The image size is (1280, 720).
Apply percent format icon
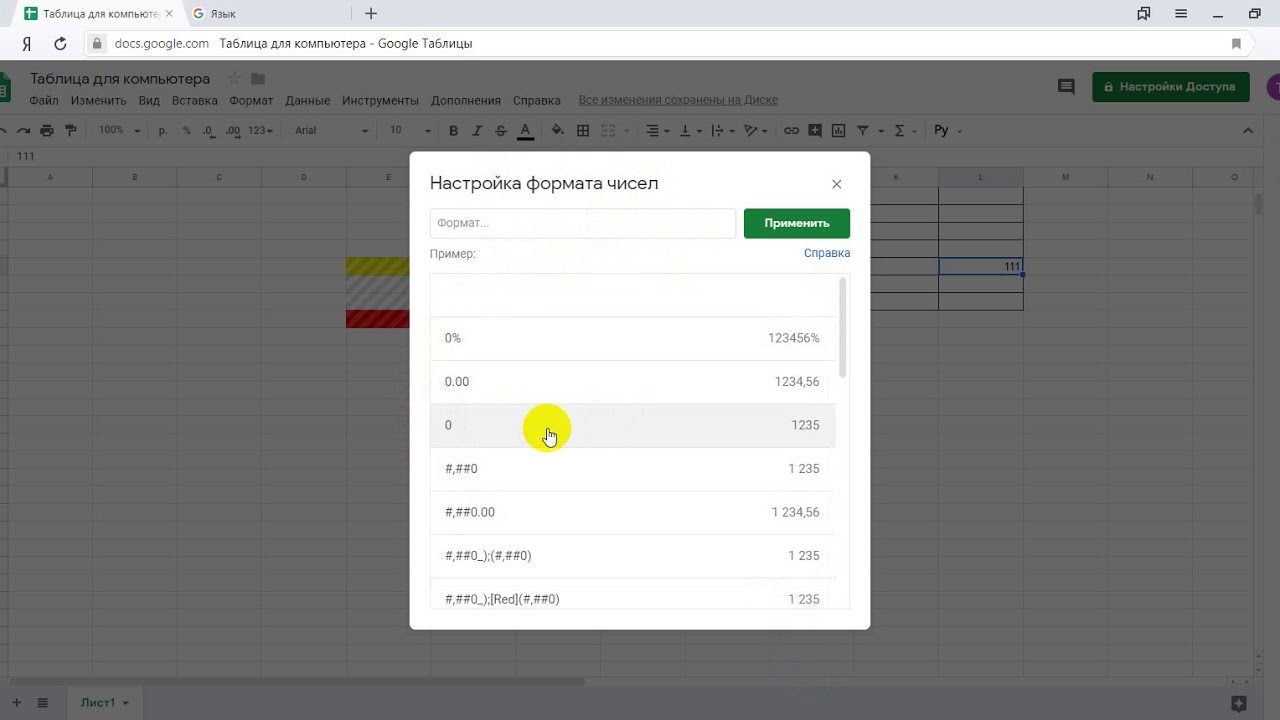tap(186, 130)
